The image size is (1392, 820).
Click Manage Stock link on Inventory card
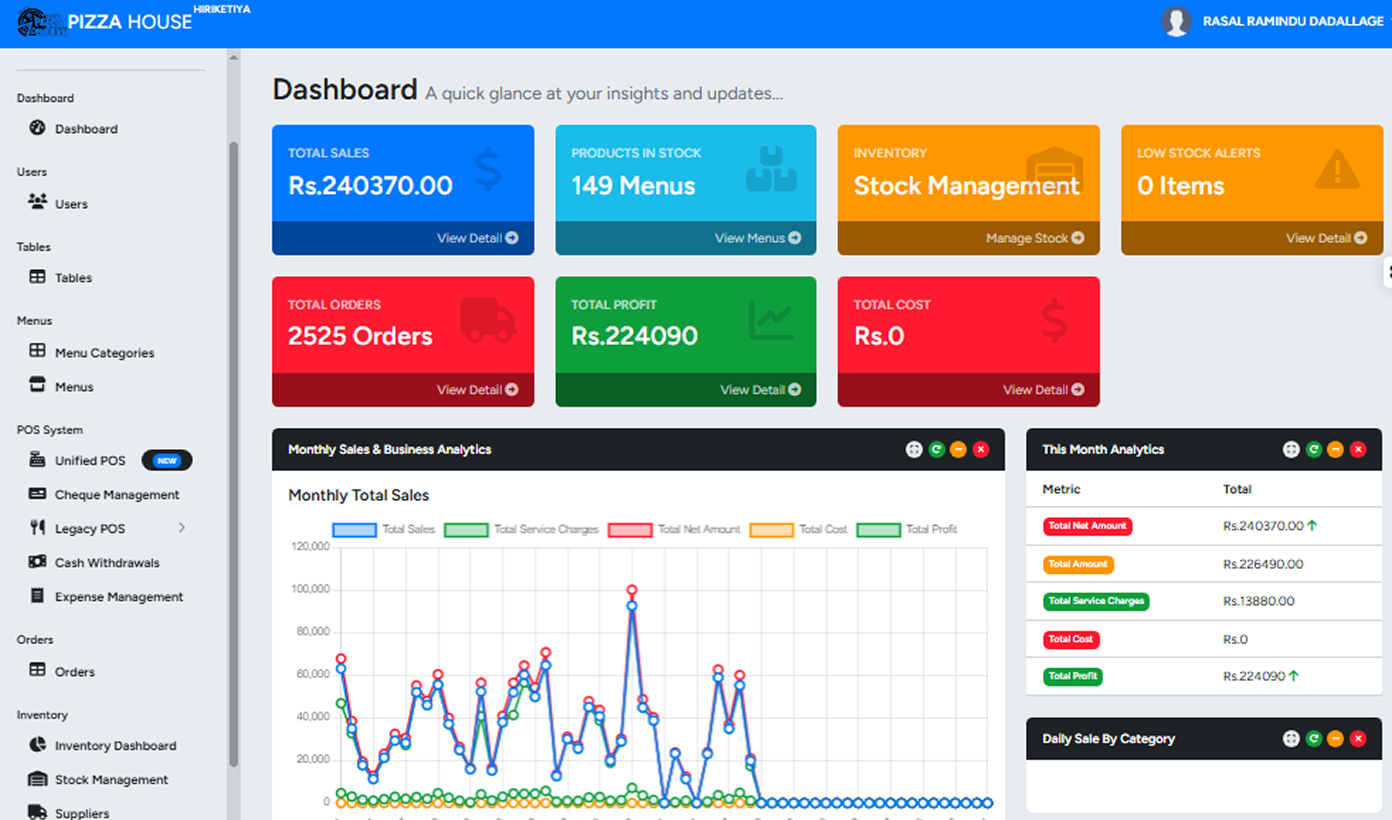pyautogui.click(x=1034, y=238)
